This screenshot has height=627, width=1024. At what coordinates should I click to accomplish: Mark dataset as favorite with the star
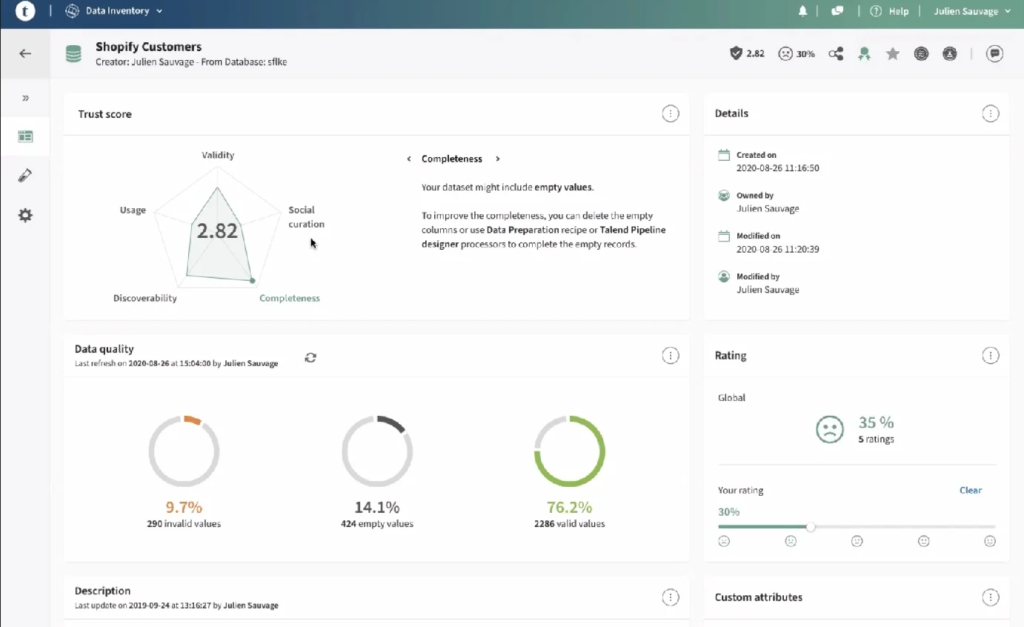pyautogui.click(x=893, y=54)
